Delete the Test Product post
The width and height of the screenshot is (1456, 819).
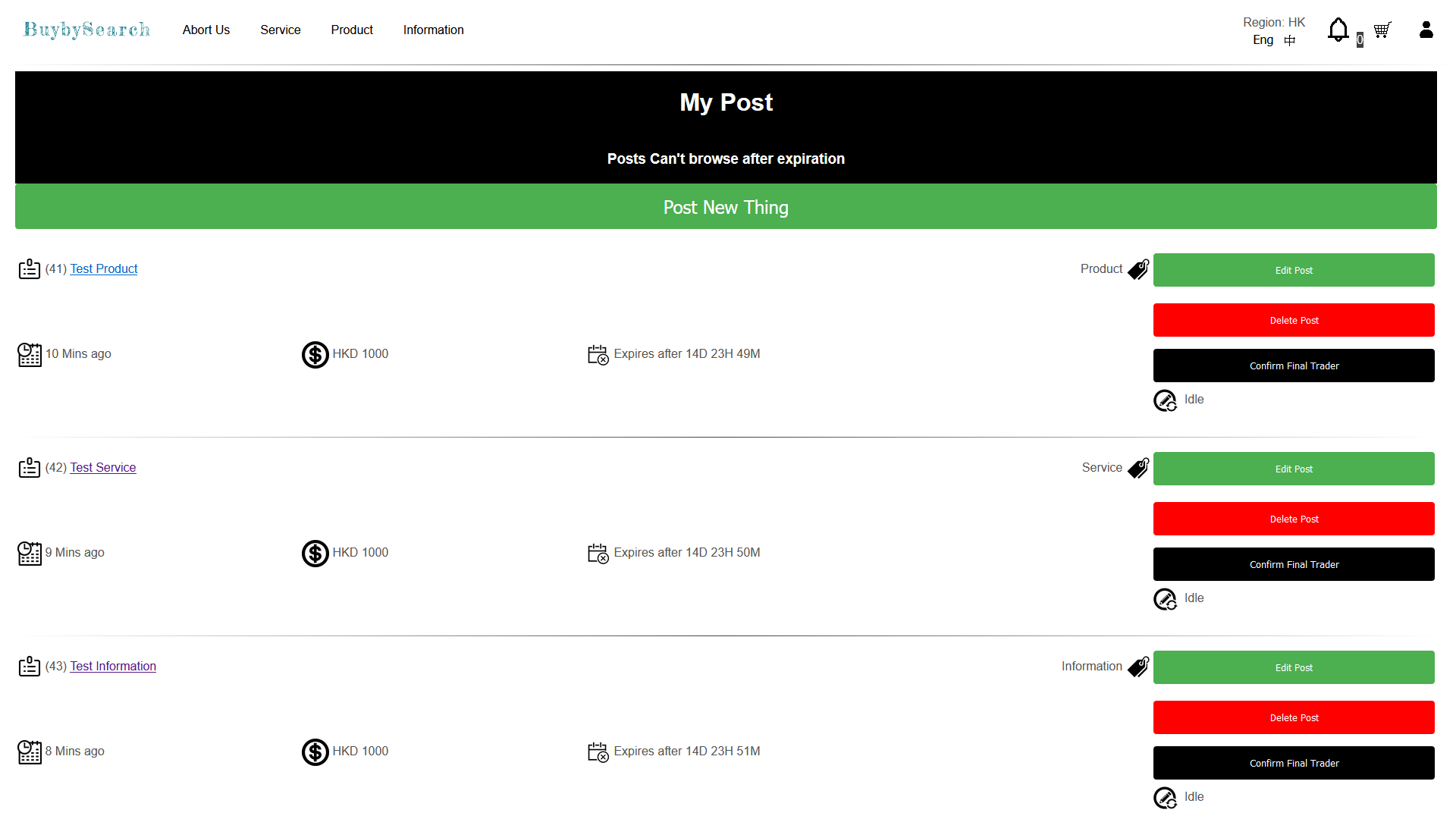click(1294, 320)
